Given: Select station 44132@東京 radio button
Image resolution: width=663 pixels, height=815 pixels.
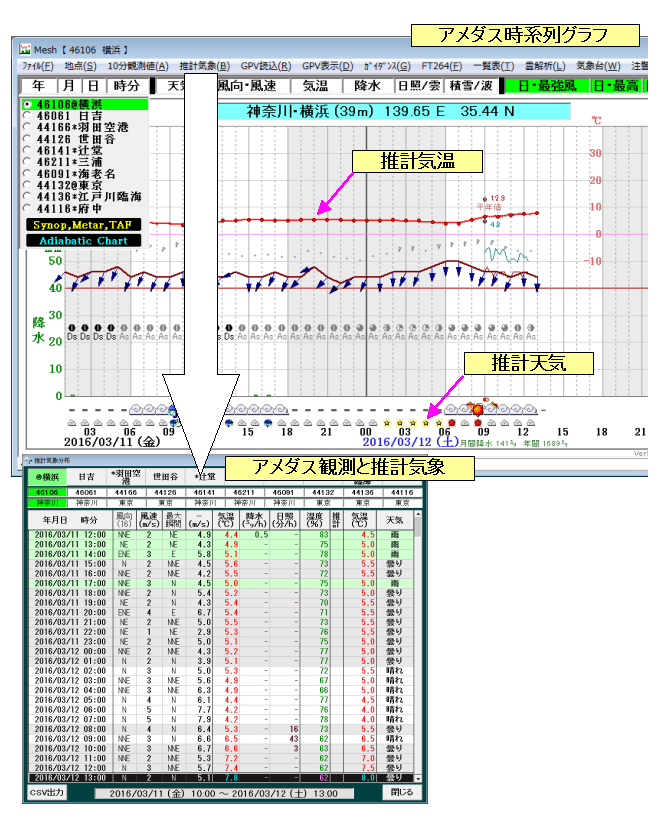Looking at the screenshot, I should [28, 185].
